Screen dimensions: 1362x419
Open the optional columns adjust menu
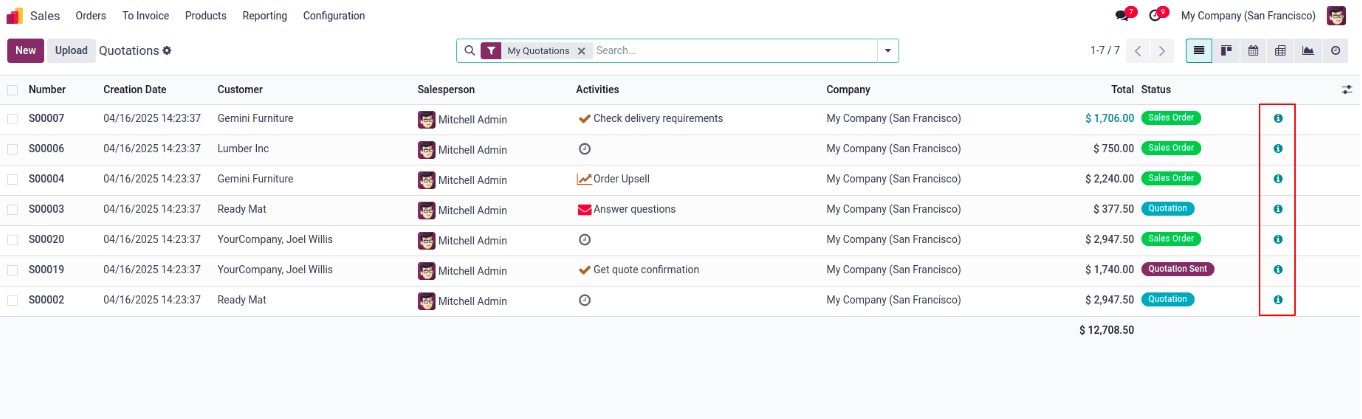coord(1347,90)
